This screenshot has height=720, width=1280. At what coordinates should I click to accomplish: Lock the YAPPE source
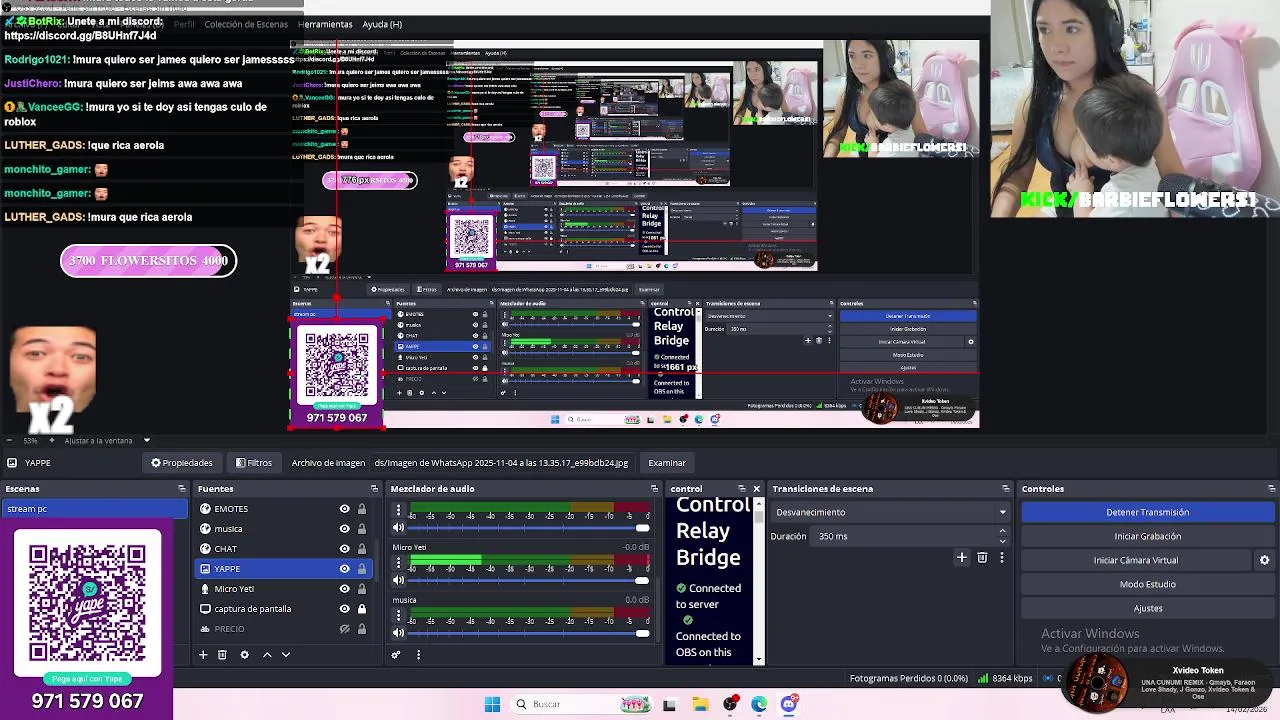362,569
